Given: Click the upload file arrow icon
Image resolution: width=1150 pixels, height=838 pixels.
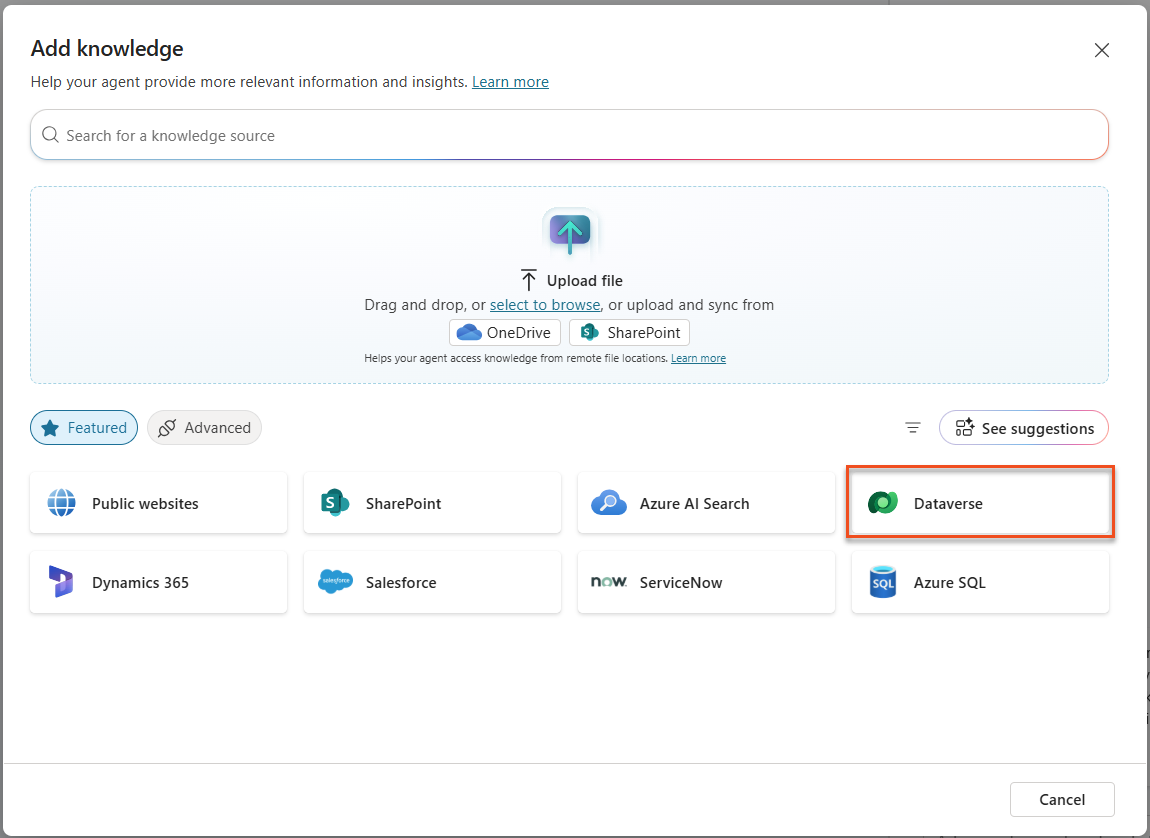Looking at the screenshot, I should (x=569, y=232).
